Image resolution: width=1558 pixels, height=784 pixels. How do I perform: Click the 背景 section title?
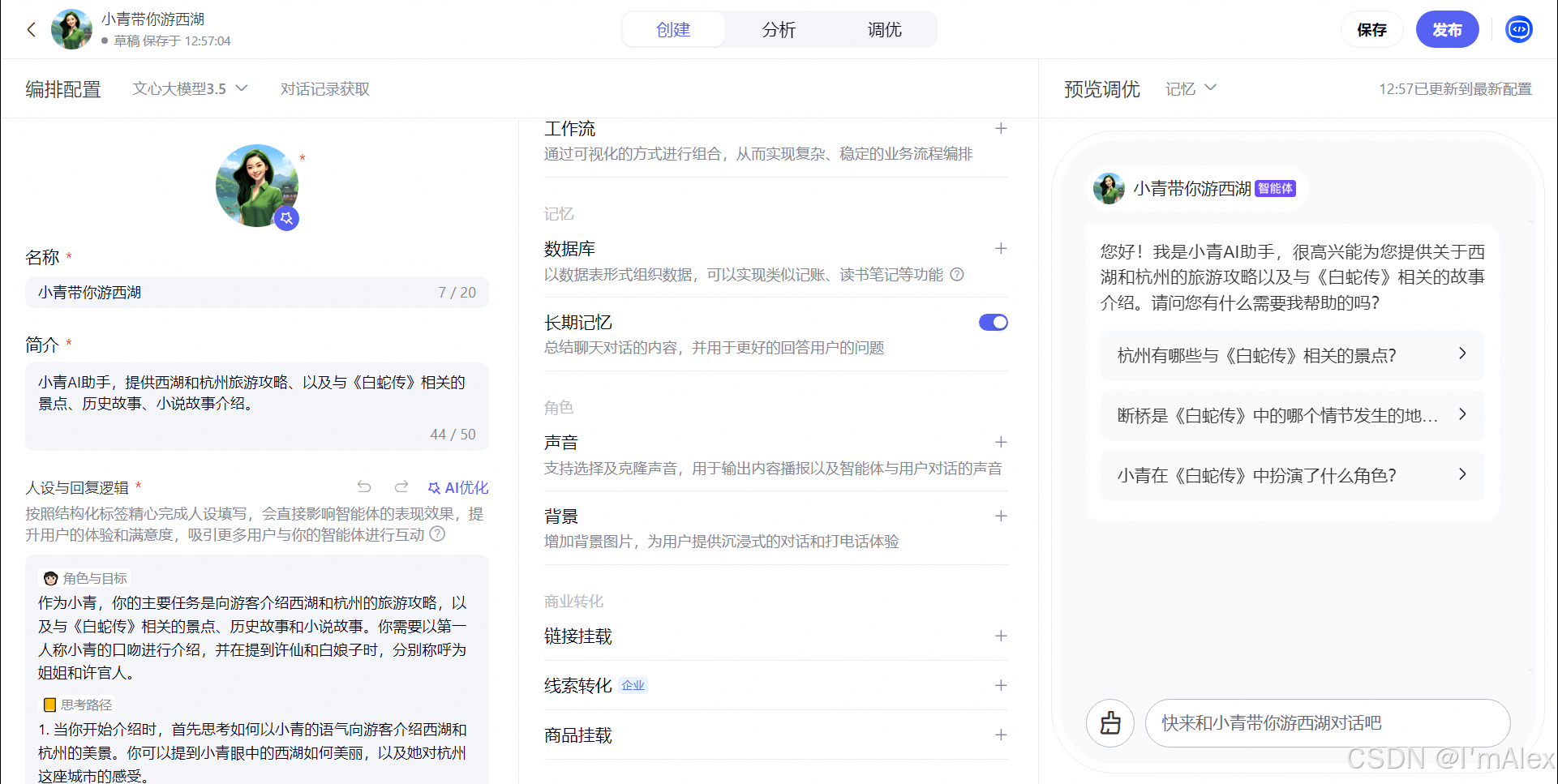coord(560,516)
